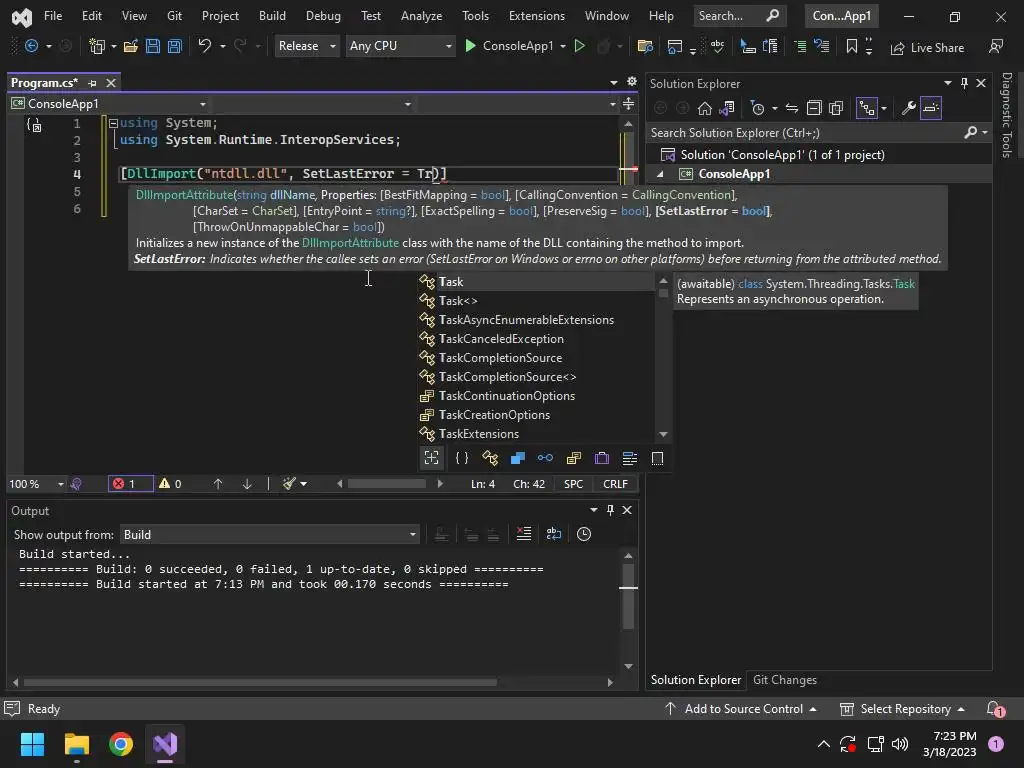Open the Extensions menu
This screenshot has height=768, width=1024.
click(537, 16)
